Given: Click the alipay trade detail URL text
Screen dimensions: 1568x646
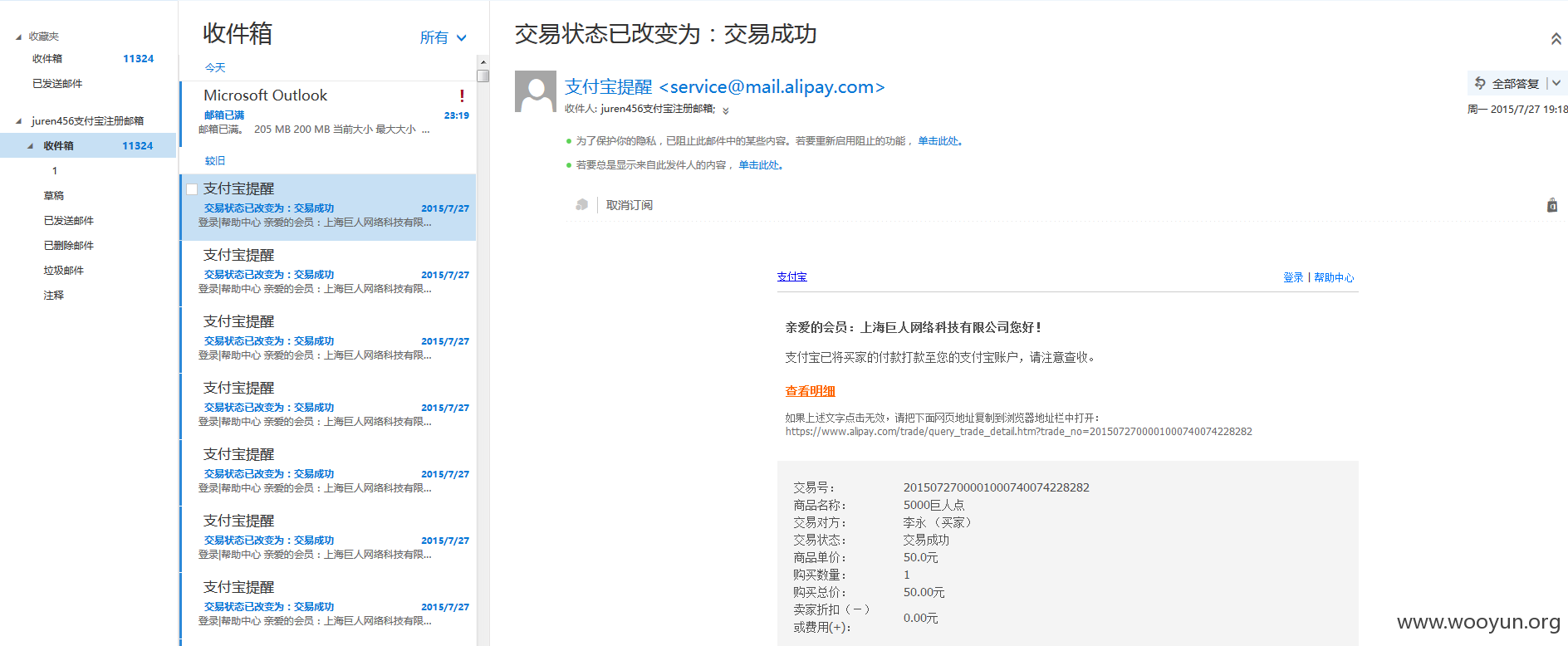Looking at the screenshot, I should point(1018,432).
